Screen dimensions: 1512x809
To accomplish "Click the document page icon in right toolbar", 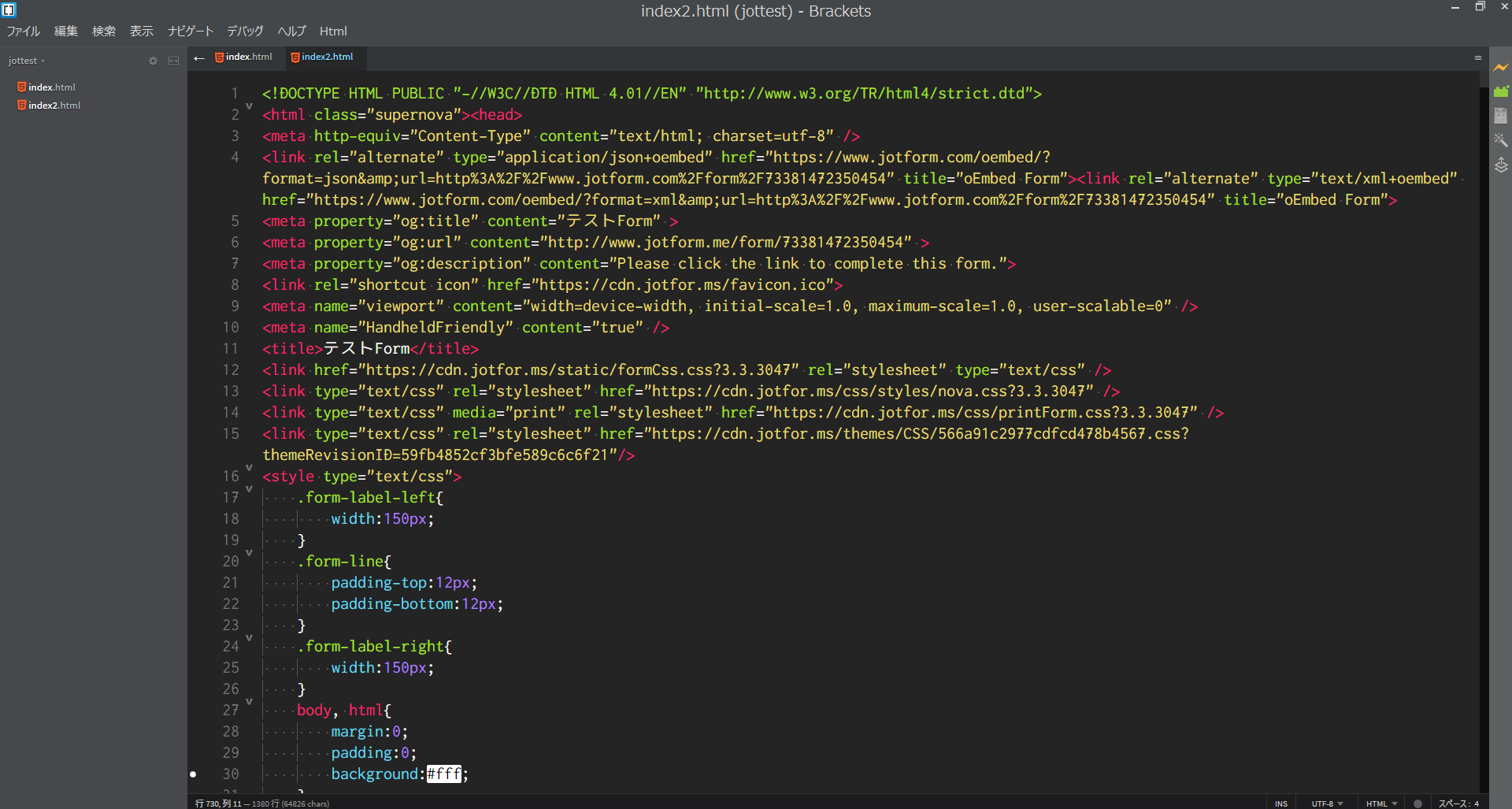I will pos(1501,116).
